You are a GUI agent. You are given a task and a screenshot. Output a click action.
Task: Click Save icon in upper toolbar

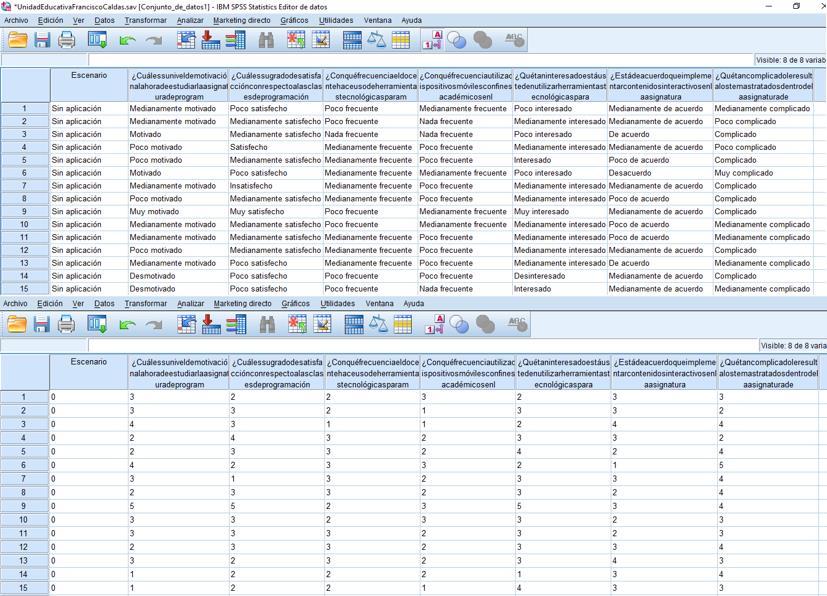42,40
